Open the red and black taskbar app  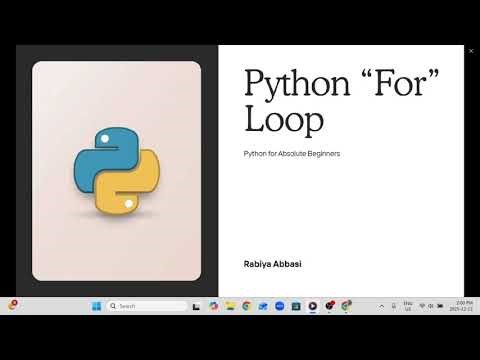pyautogui.click(x=329, y=305)
